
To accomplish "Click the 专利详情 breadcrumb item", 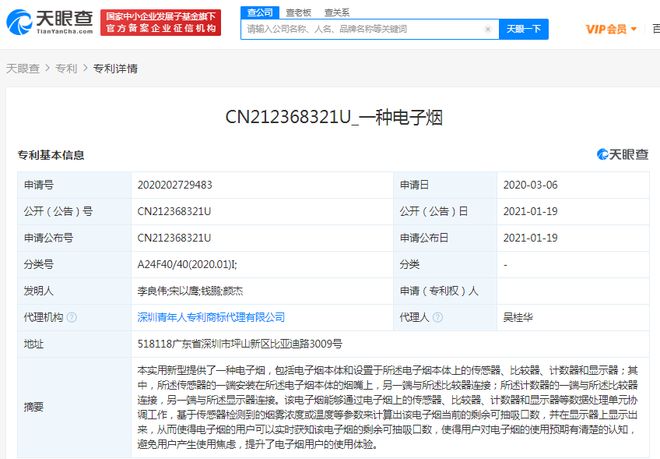I will tap(115, 69).
